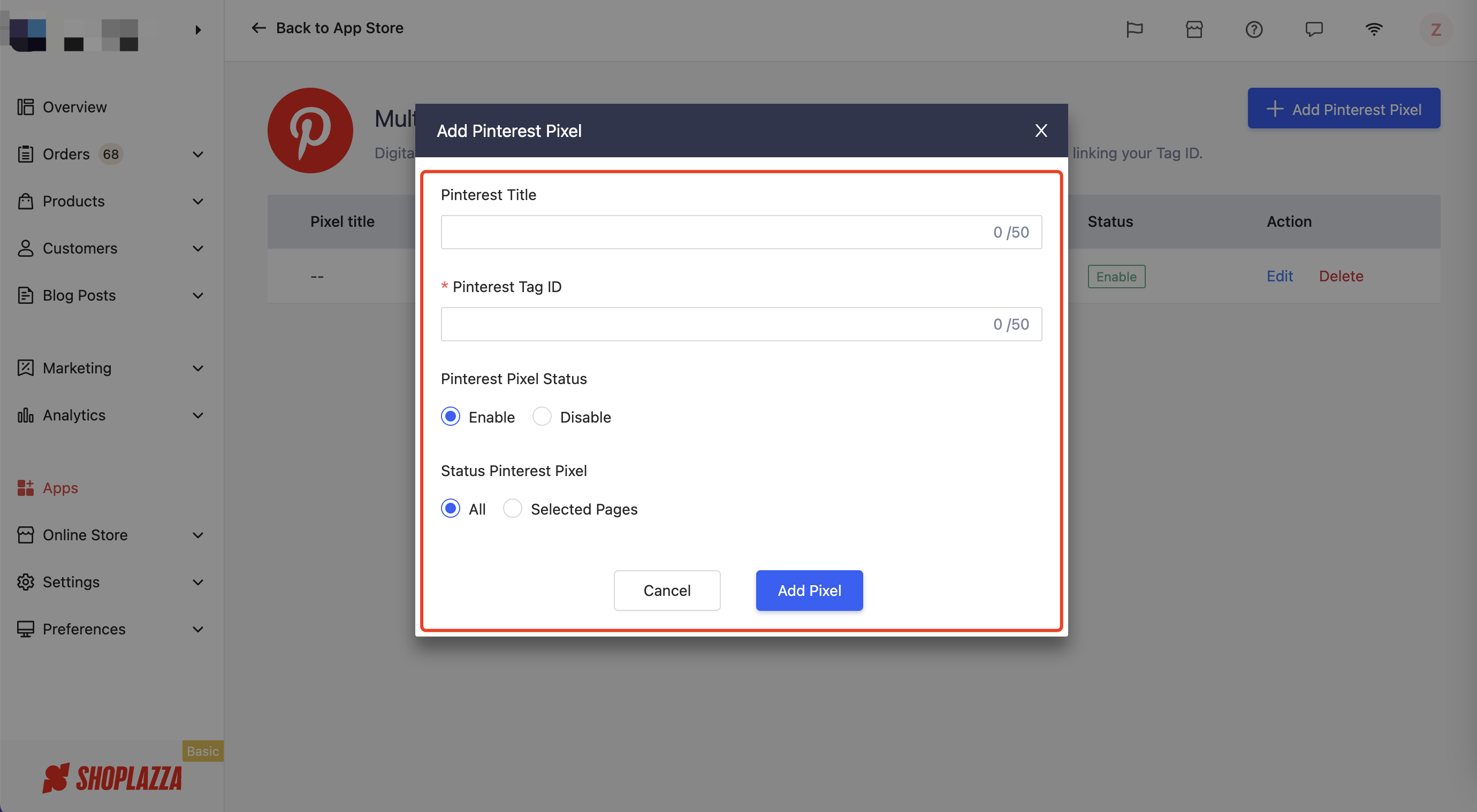The width and height of the screenshot is (1477, 812).
Task: Open Marketing in the sidebar
Action: [77, 368]
